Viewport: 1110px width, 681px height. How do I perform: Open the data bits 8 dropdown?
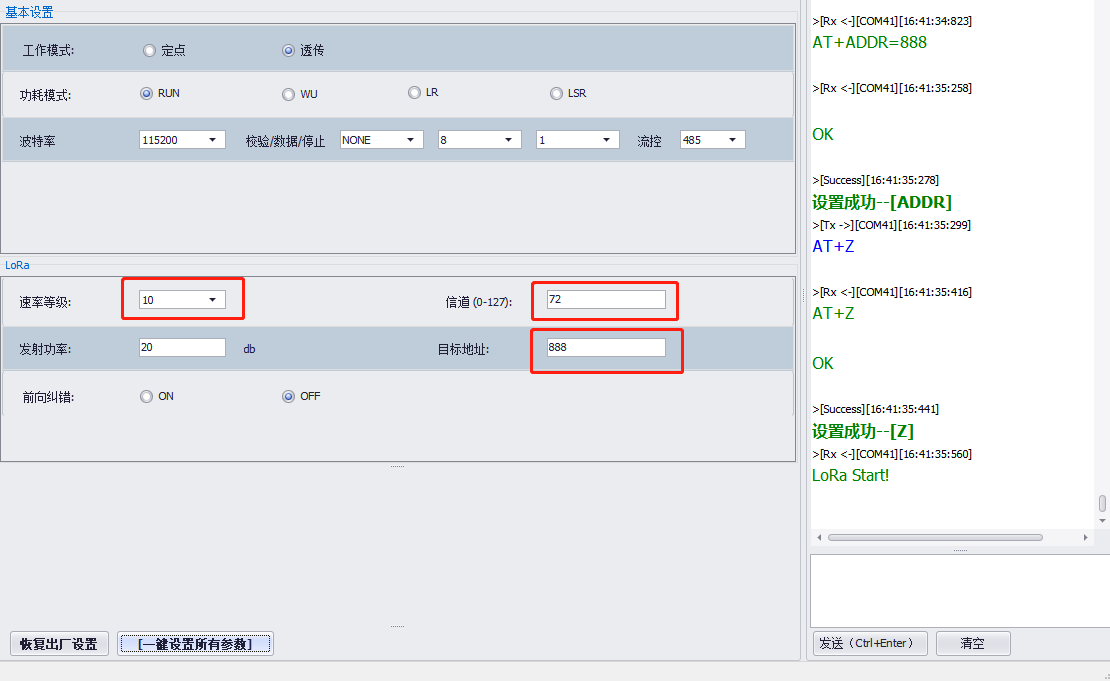pos(479,140)
